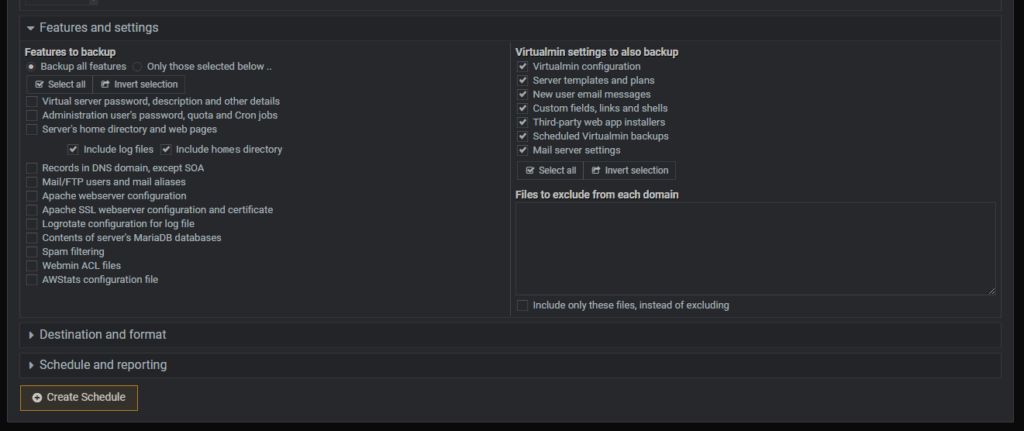Uncheck Include homes directory checkbox
1024x431 pixels.
pyautogui.click(x=167, y=149)
